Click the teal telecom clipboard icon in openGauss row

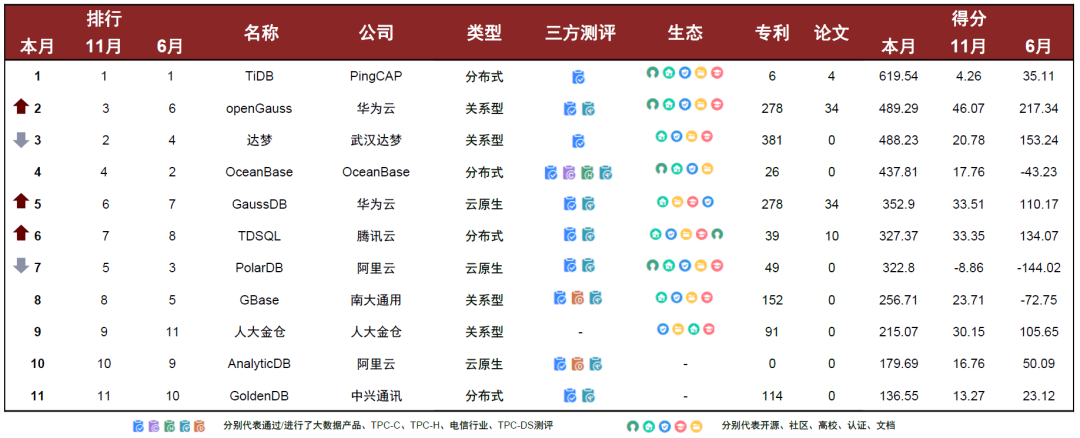coord(588,109)
